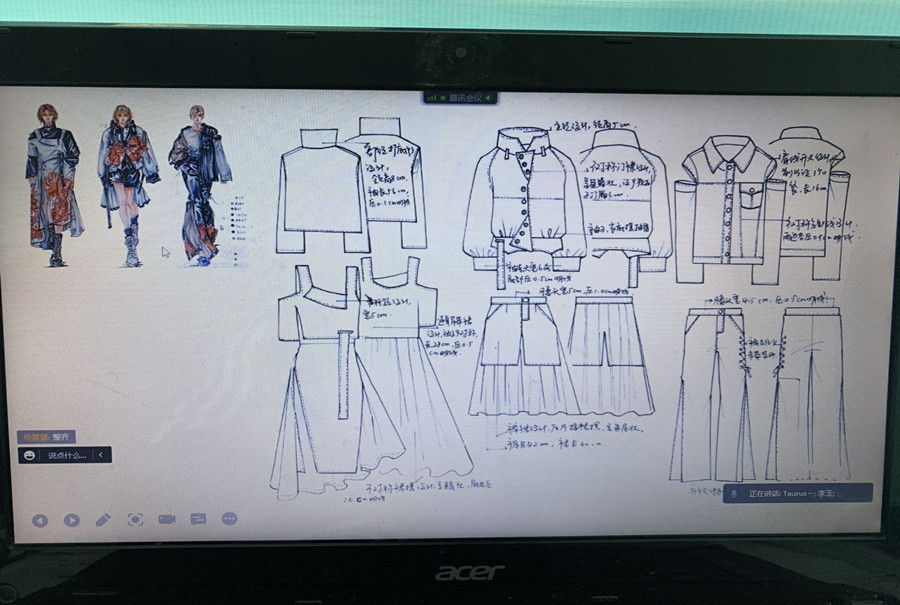The image size is (900, 605).
Task: Expand the 腾讯会议 top bar arrow
Action: pyautogui.click(x=490, y=98)
